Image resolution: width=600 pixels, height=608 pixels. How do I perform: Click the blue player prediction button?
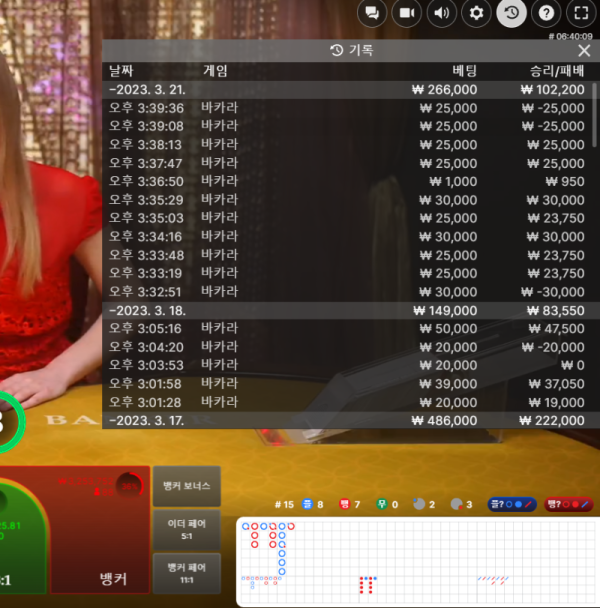coord(512,504)
